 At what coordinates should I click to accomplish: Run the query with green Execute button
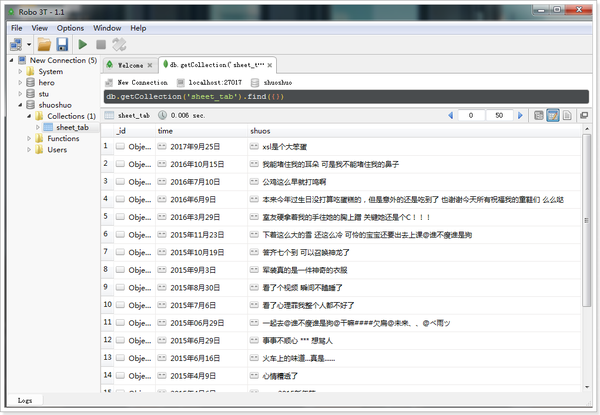[82, 45]
